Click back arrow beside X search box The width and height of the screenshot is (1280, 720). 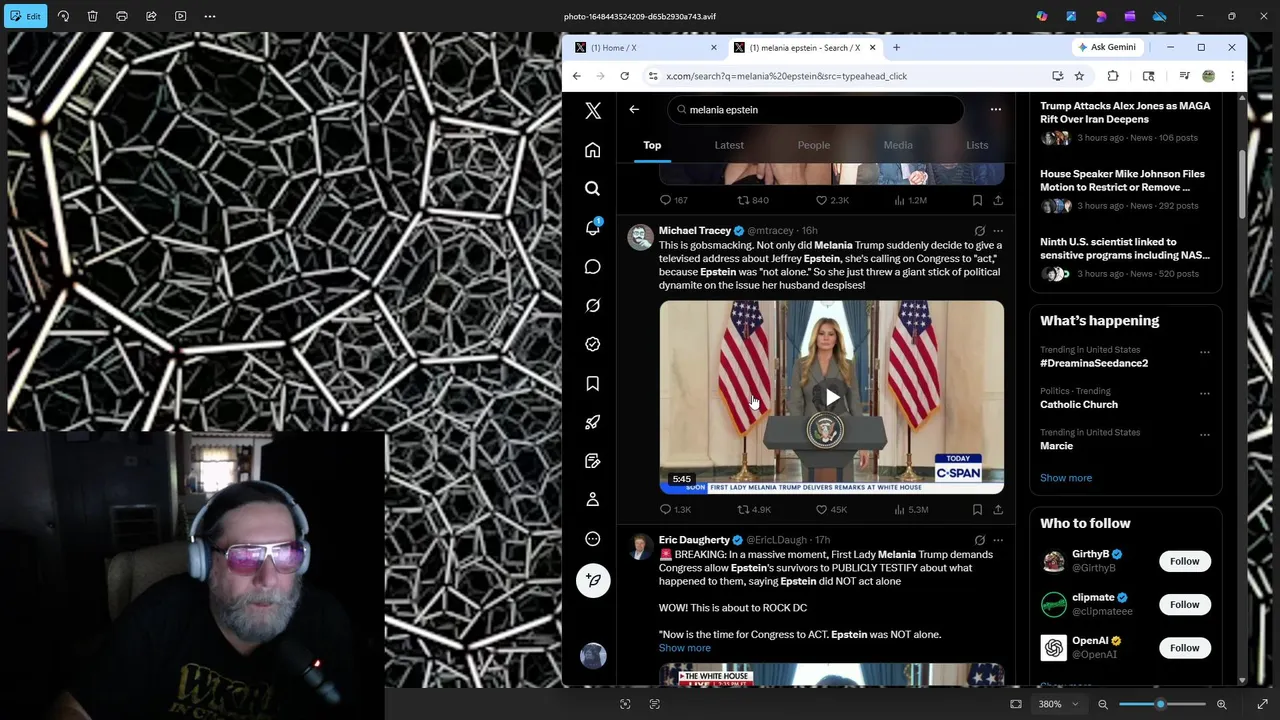point(634,109)
